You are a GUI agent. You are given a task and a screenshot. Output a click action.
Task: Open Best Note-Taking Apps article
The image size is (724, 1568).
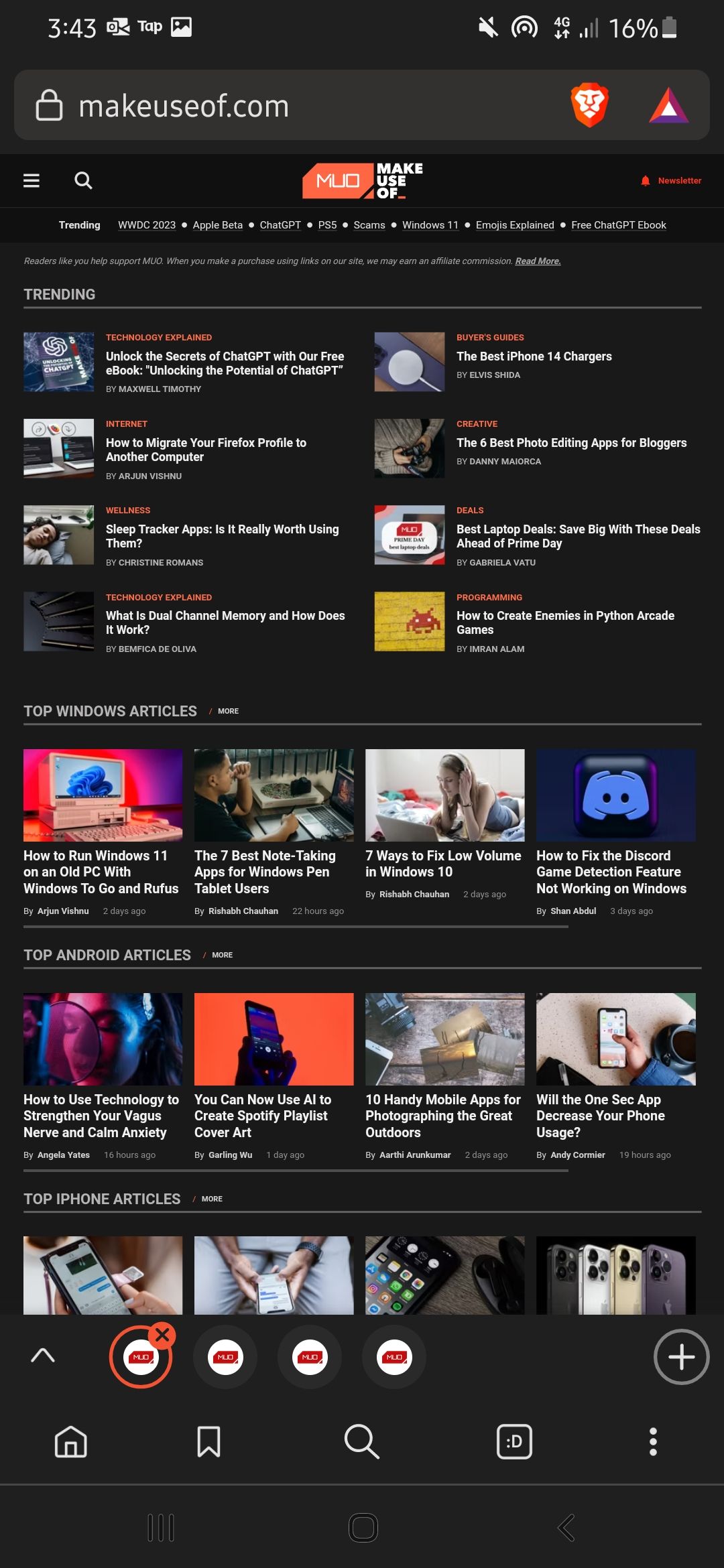click(265, 872)
